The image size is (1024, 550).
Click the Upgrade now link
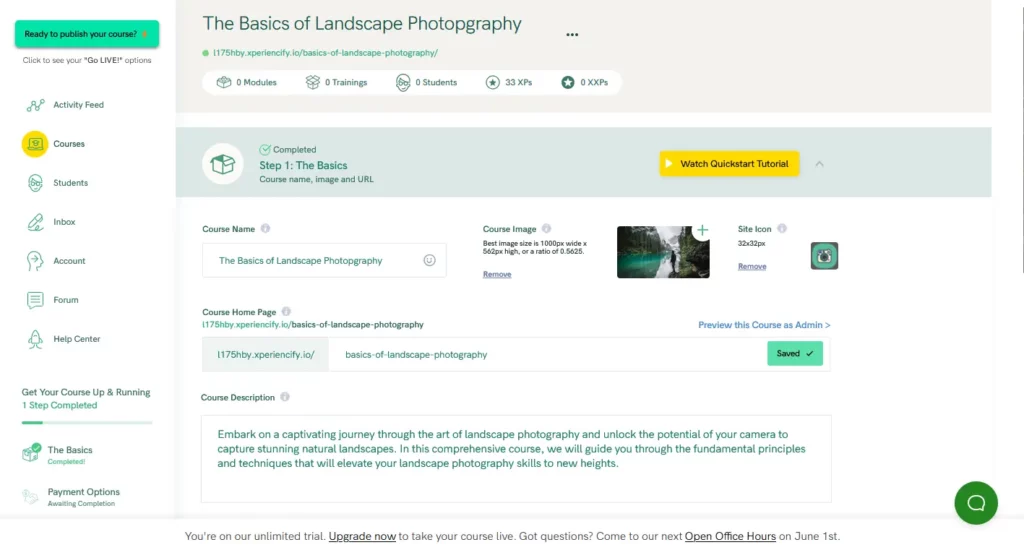point(362,536)
